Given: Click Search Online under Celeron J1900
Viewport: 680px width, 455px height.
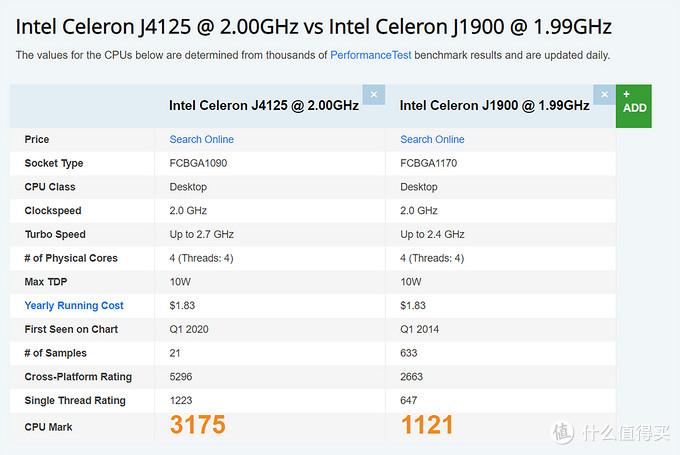Looking at the screenshot, I should (x=432, y=139).
